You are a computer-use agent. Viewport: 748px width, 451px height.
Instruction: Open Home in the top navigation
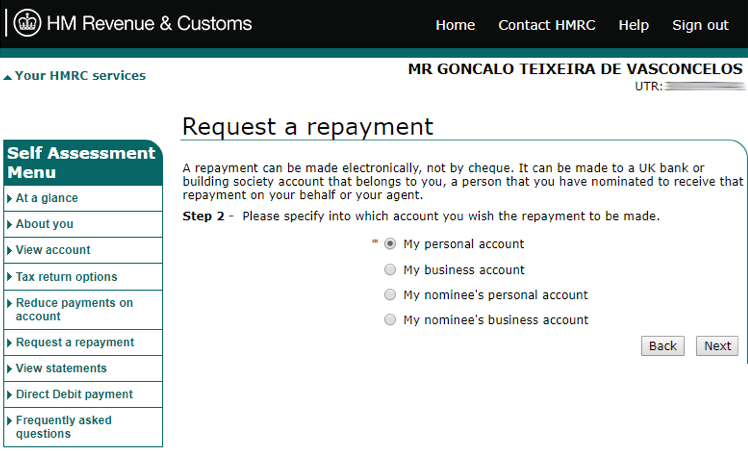tap(455, 25)
